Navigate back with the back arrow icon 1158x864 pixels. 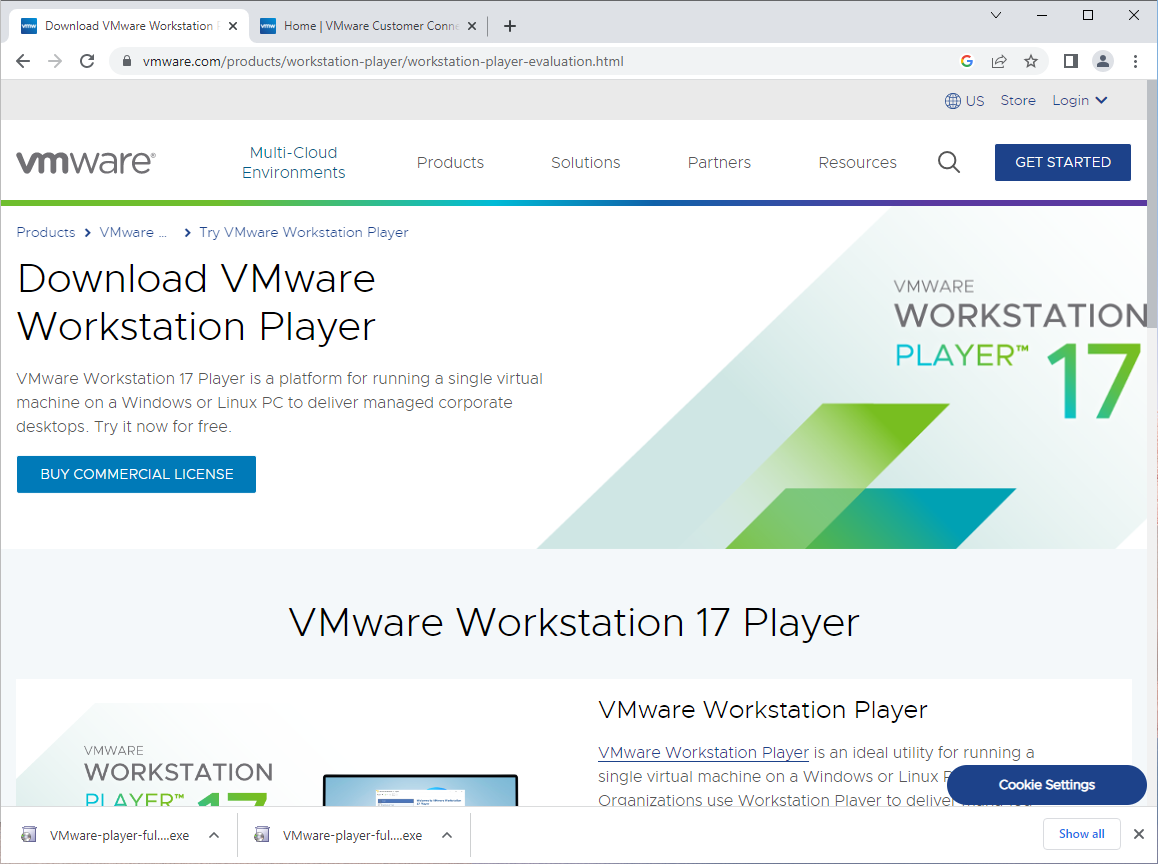(x=23, y=61)
